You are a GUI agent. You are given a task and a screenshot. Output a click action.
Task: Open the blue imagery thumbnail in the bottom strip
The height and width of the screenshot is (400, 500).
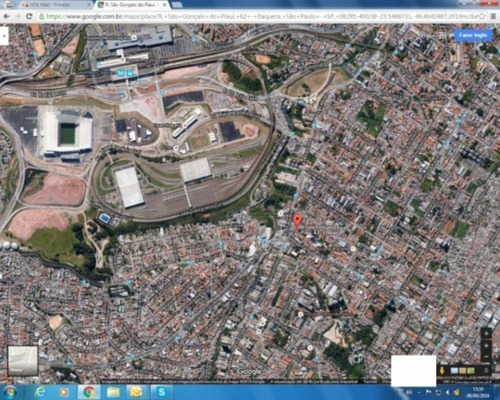tap(454, 370)
